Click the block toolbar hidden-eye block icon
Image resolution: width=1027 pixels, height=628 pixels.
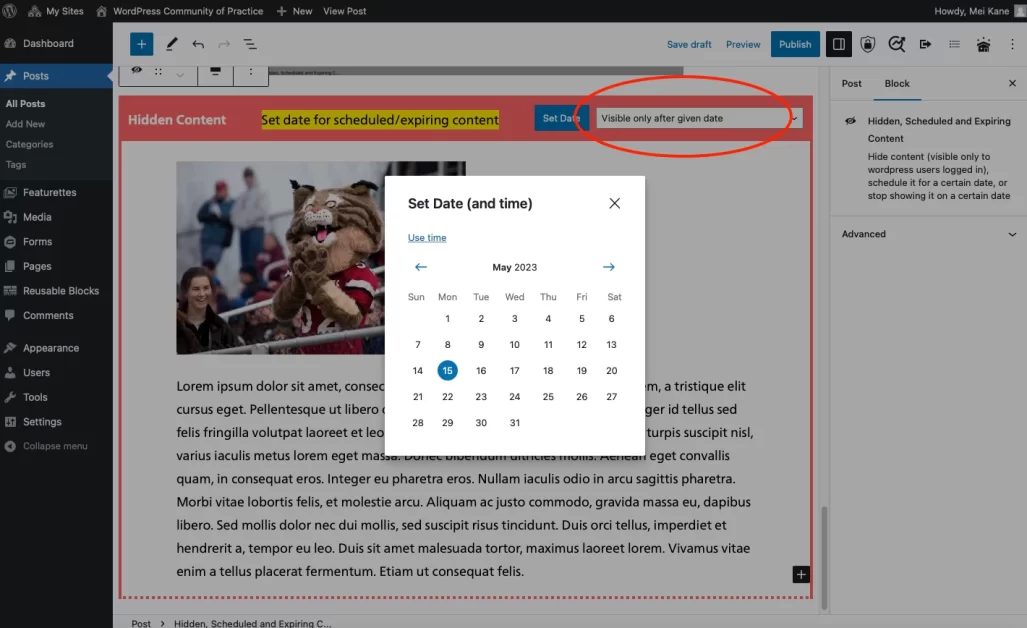pos(136,71)
